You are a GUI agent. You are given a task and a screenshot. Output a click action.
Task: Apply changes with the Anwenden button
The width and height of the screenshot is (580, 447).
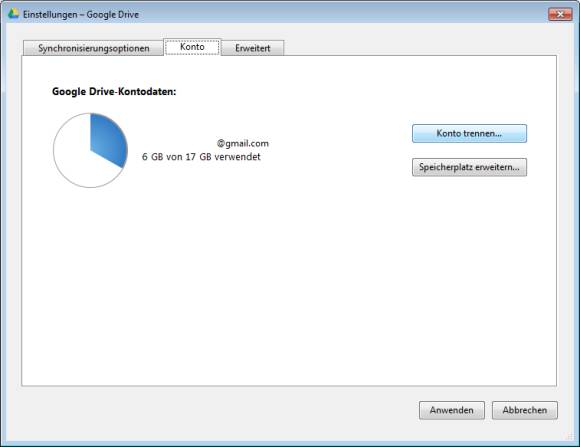point(452,410)
